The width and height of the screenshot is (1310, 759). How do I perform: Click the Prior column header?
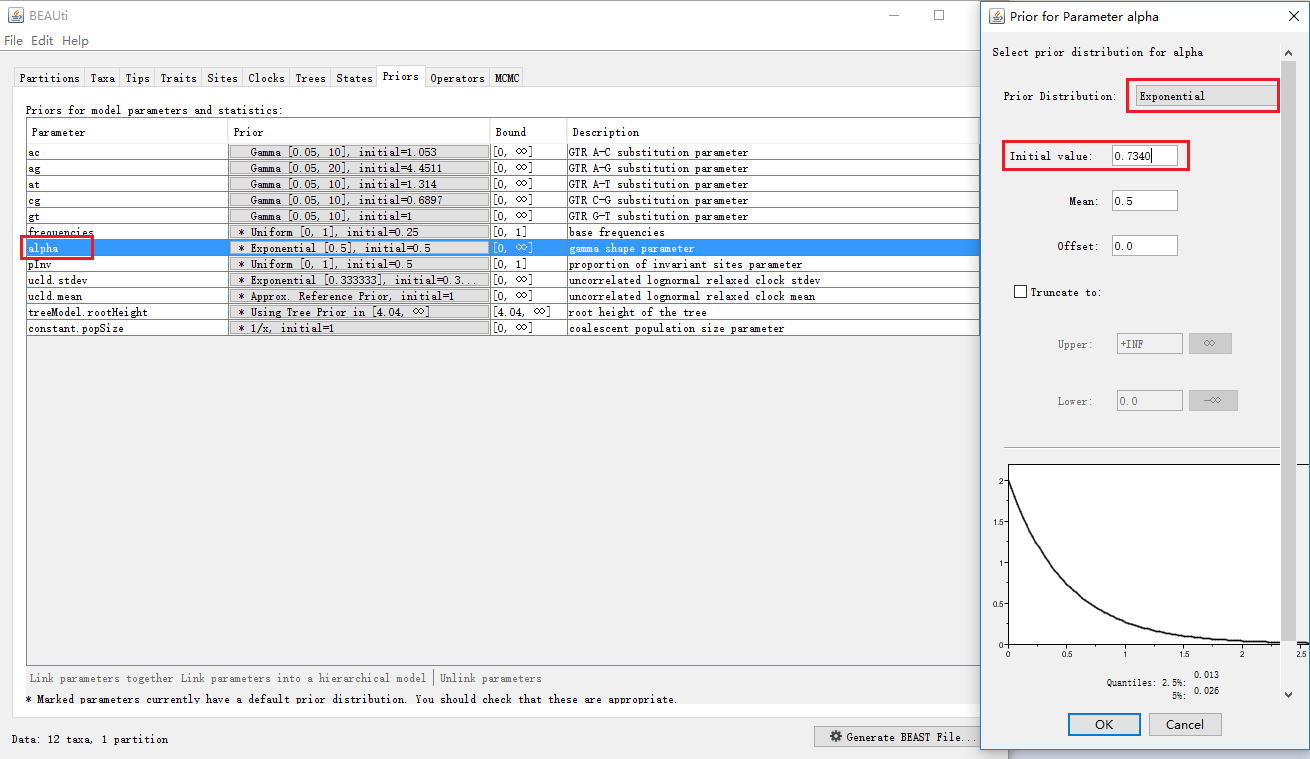[x=359, y=132]
